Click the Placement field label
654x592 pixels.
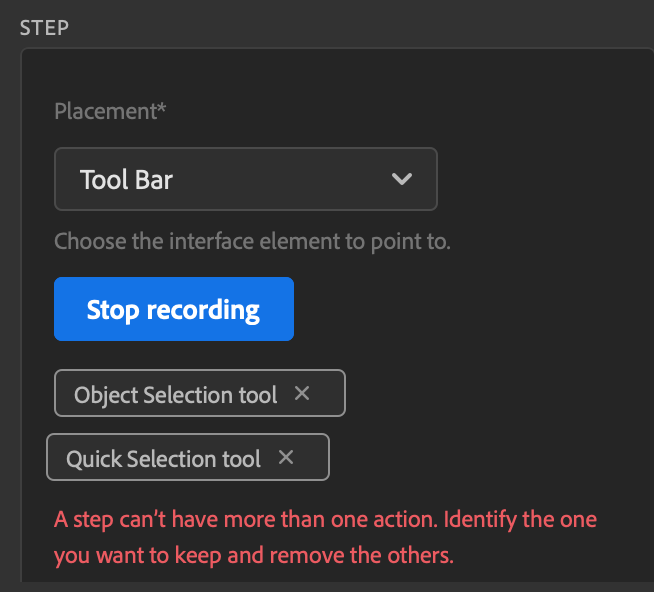104,110
